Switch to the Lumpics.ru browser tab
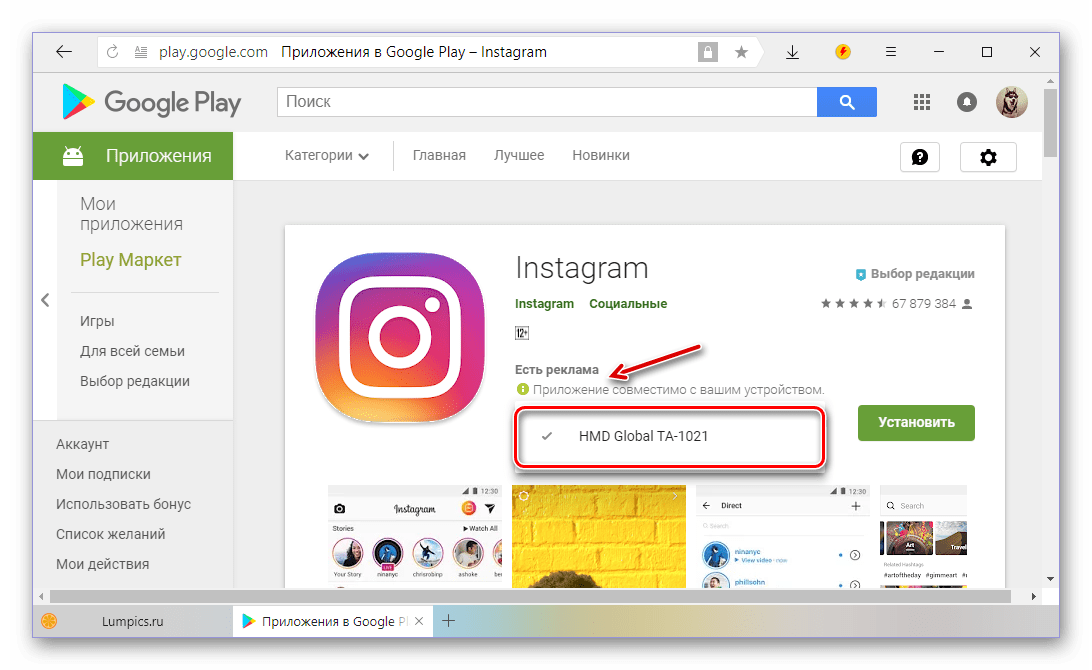 pyautogui.click(x=132, y=621)
